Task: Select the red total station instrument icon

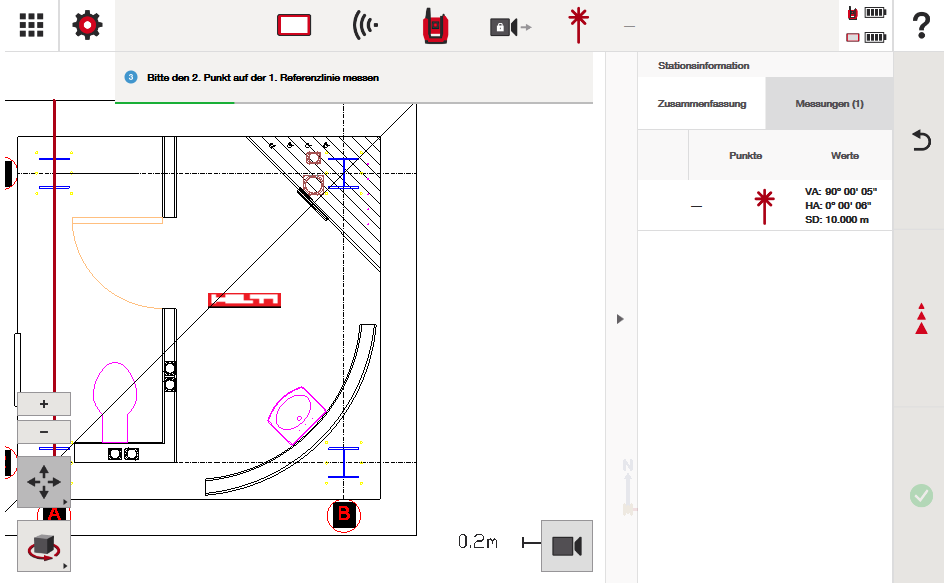Action: 434,26
